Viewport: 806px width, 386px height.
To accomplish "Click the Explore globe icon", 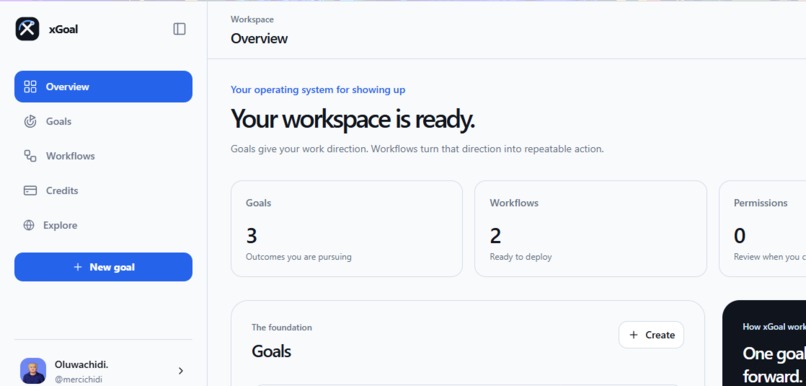I will (x=29, y=225).
